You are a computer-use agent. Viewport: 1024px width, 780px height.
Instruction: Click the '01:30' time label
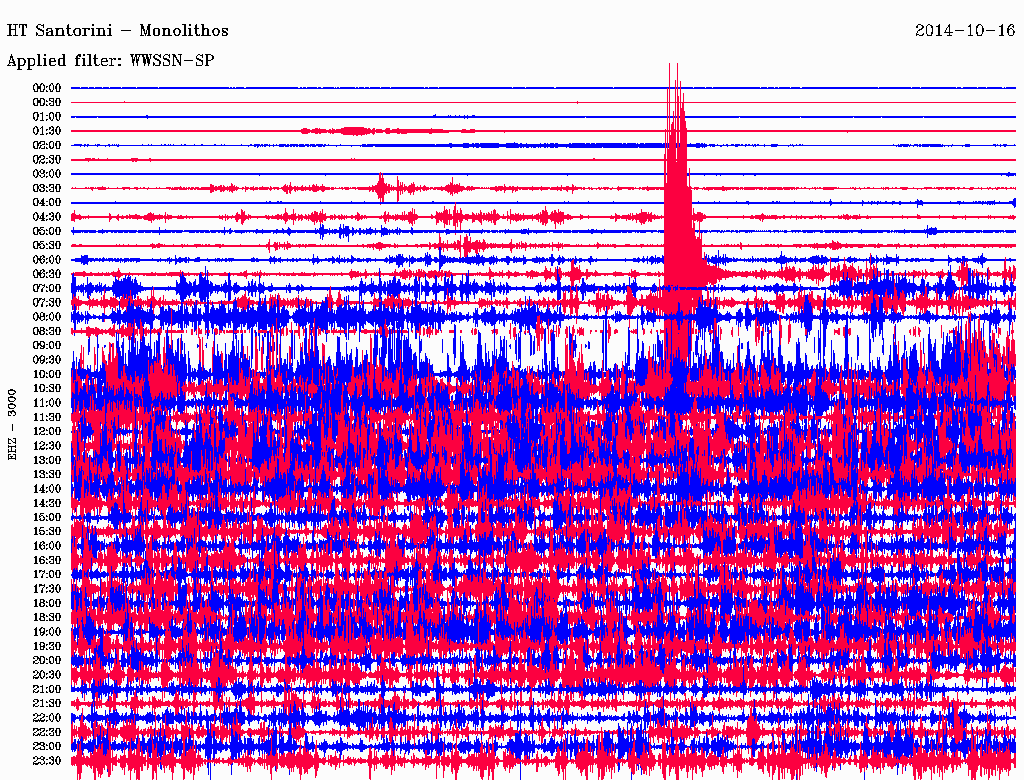pyautogui.click(x=47, y=131)
